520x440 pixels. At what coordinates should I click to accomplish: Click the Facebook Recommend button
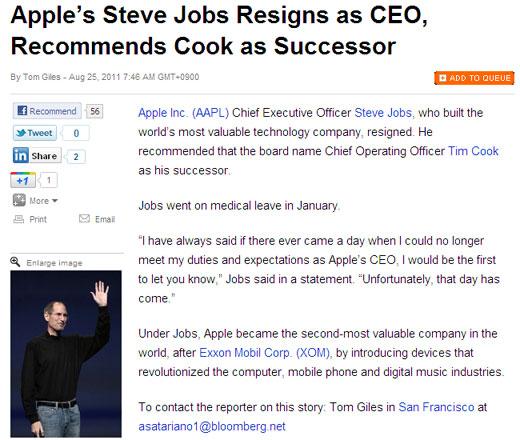click(47, 111)
